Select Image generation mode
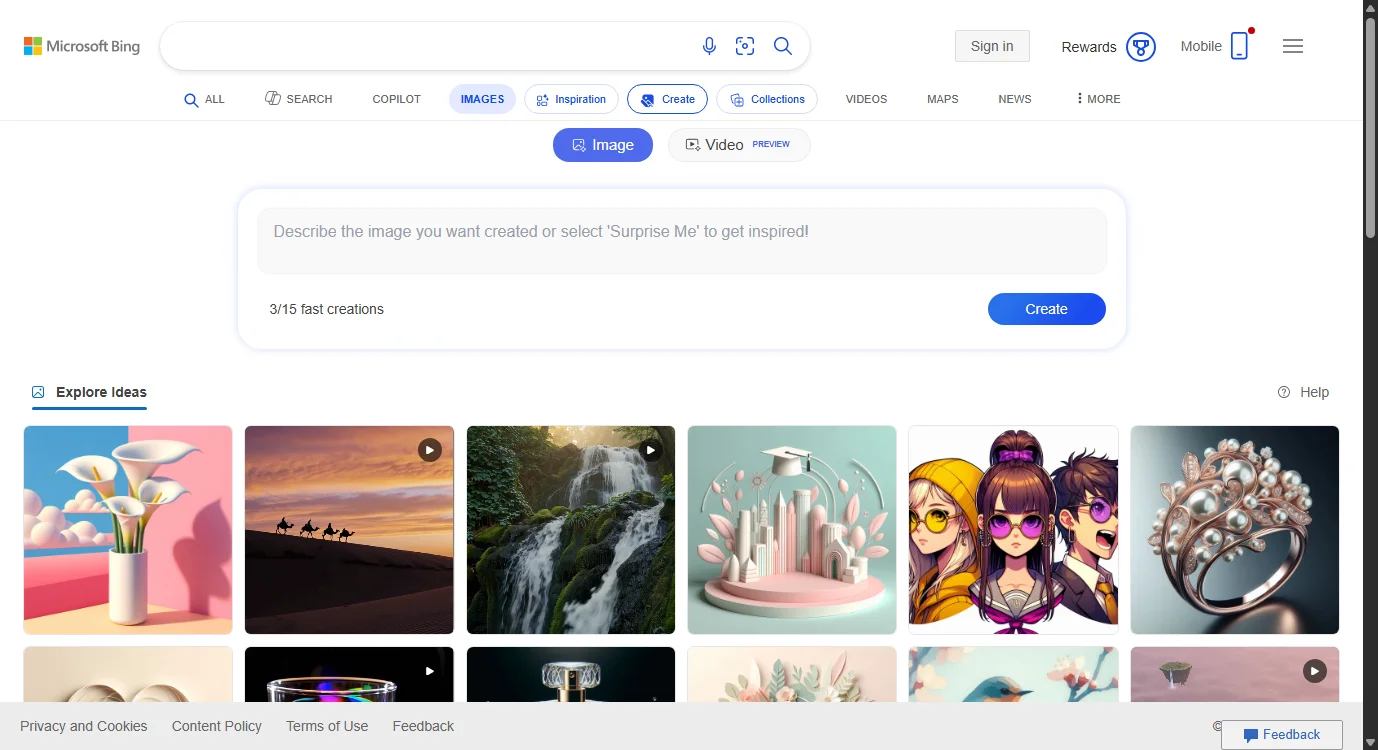 pos(602,144)
